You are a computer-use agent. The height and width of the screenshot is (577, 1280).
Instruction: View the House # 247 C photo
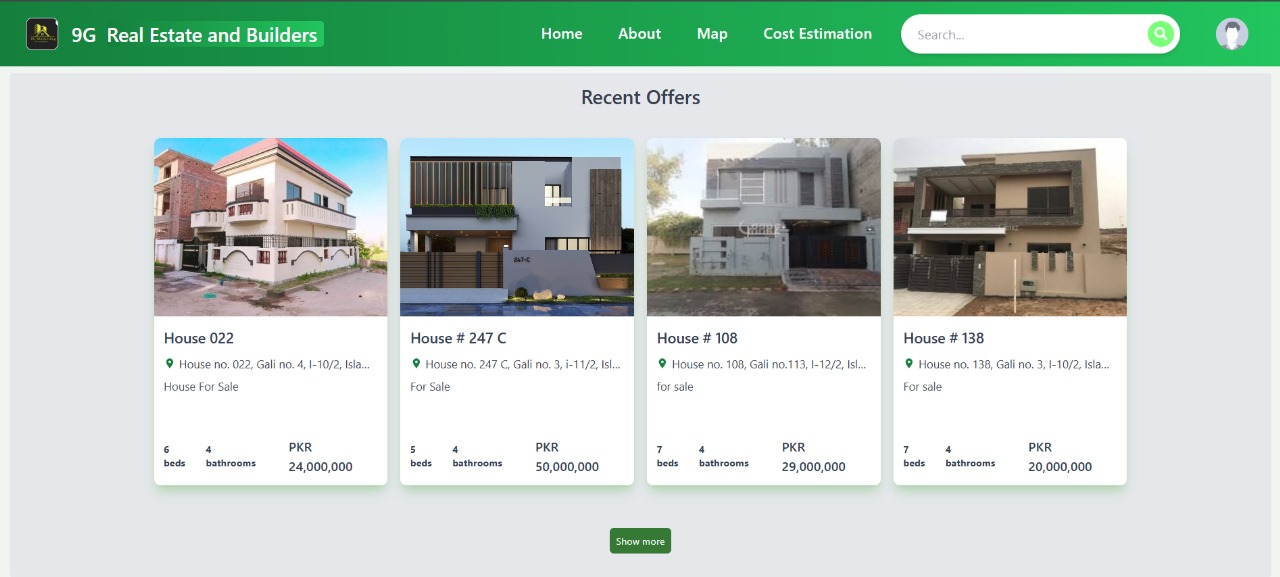(517, 227)
